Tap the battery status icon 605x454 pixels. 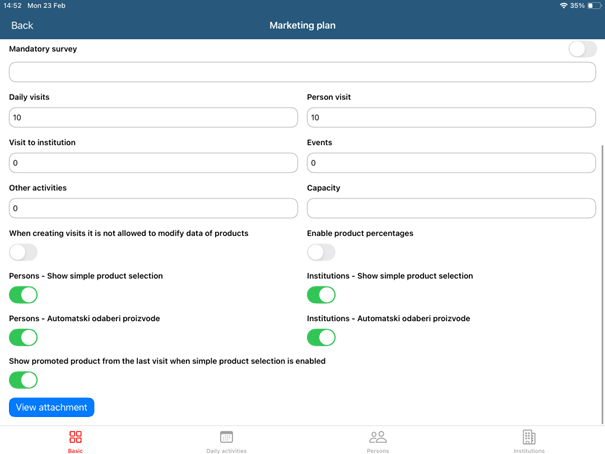(x=594, y=6)
